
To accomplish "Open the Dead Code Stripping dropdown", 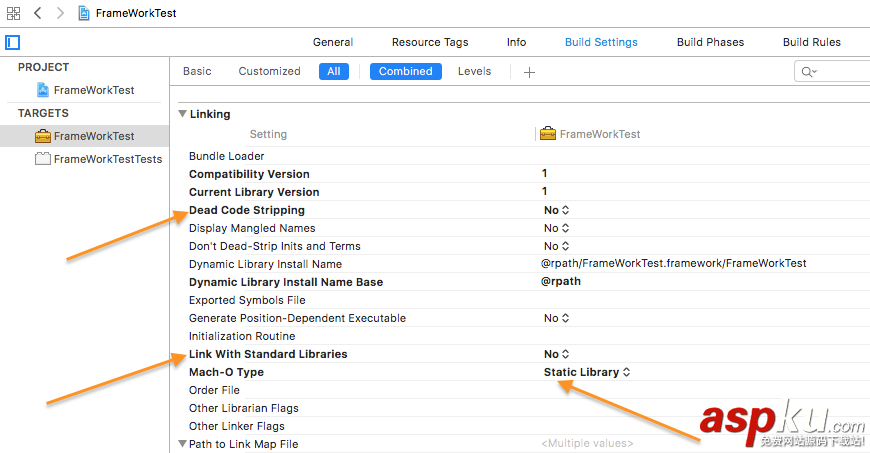I will coord(556,210).
